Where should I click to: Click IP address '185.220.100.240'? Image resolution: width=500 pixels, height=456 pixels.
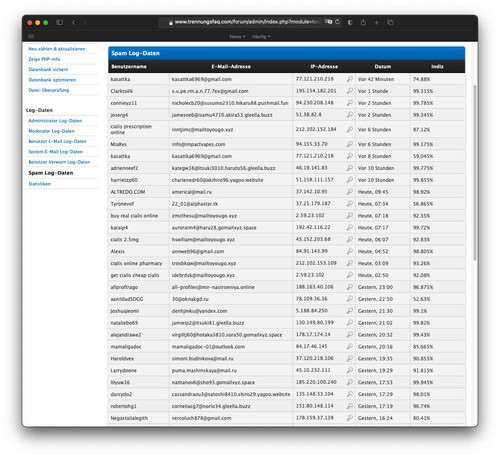coord(316,382)
